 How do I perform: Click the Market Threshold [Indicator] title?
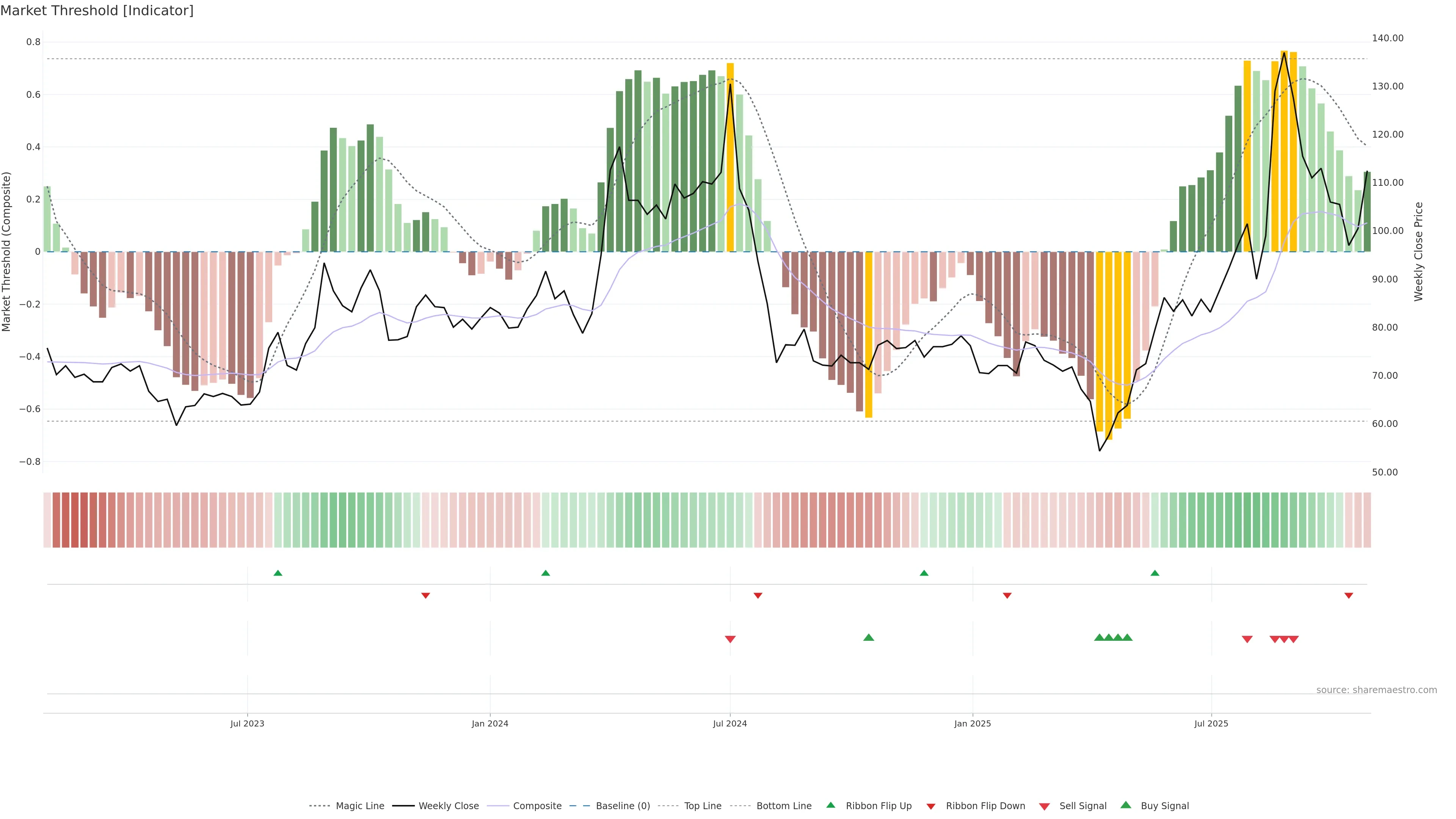[x=97, y=11]
